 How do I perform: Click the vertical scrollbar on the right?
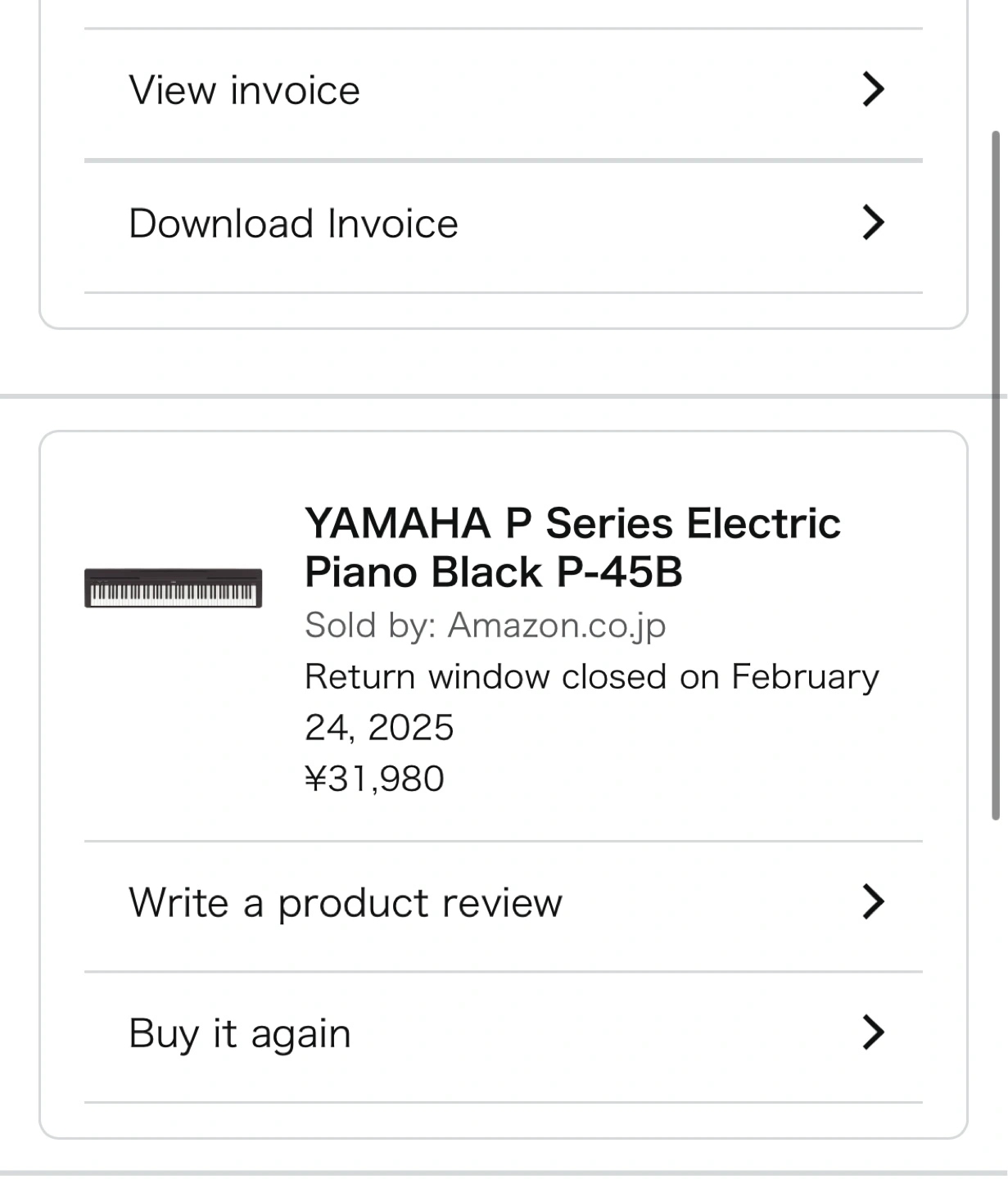click(x=996, y=475)
